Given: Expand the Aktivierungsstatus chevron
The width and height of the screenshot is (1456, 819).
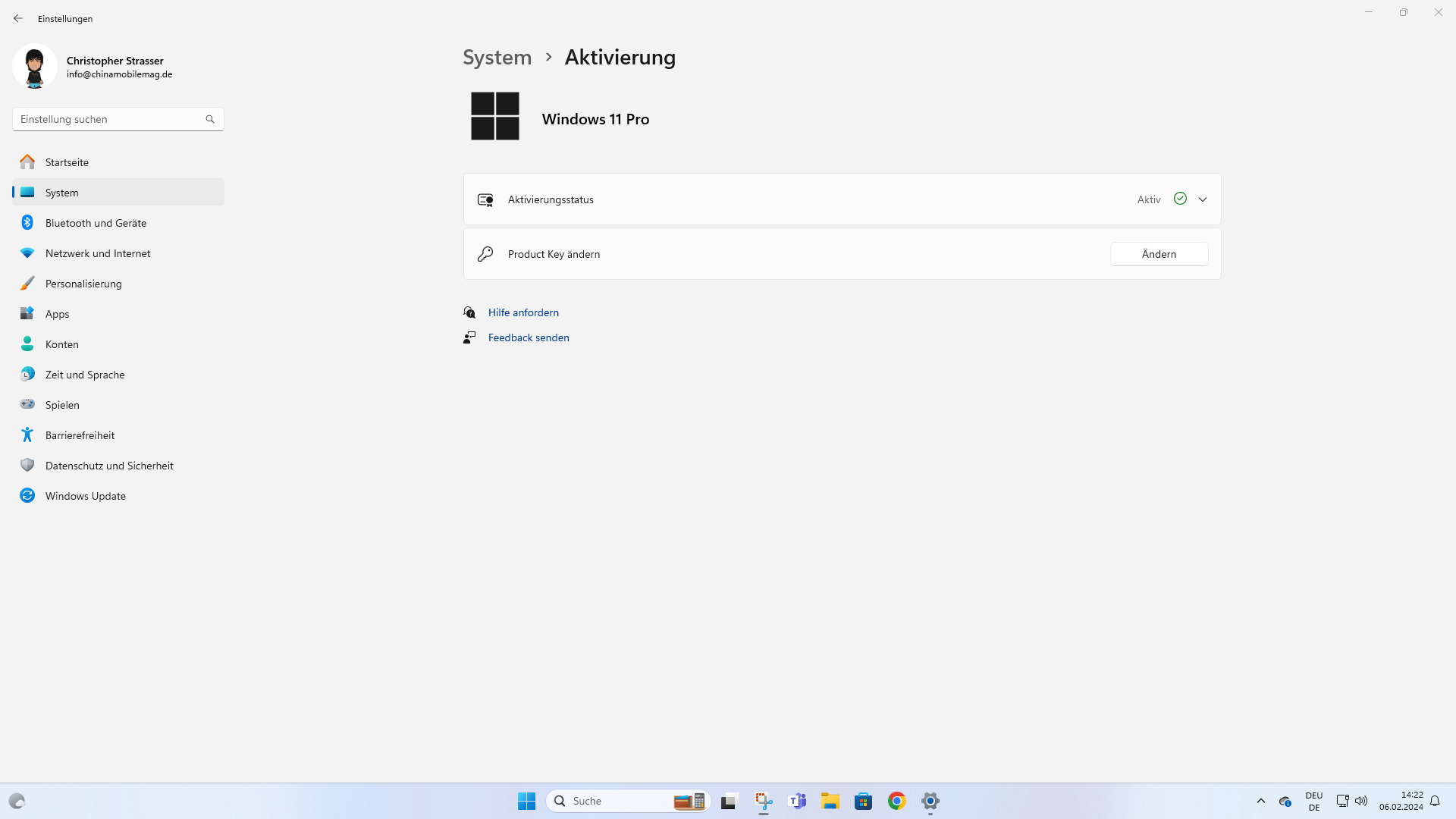Looking at the screenshot, I should (1203, 199).
